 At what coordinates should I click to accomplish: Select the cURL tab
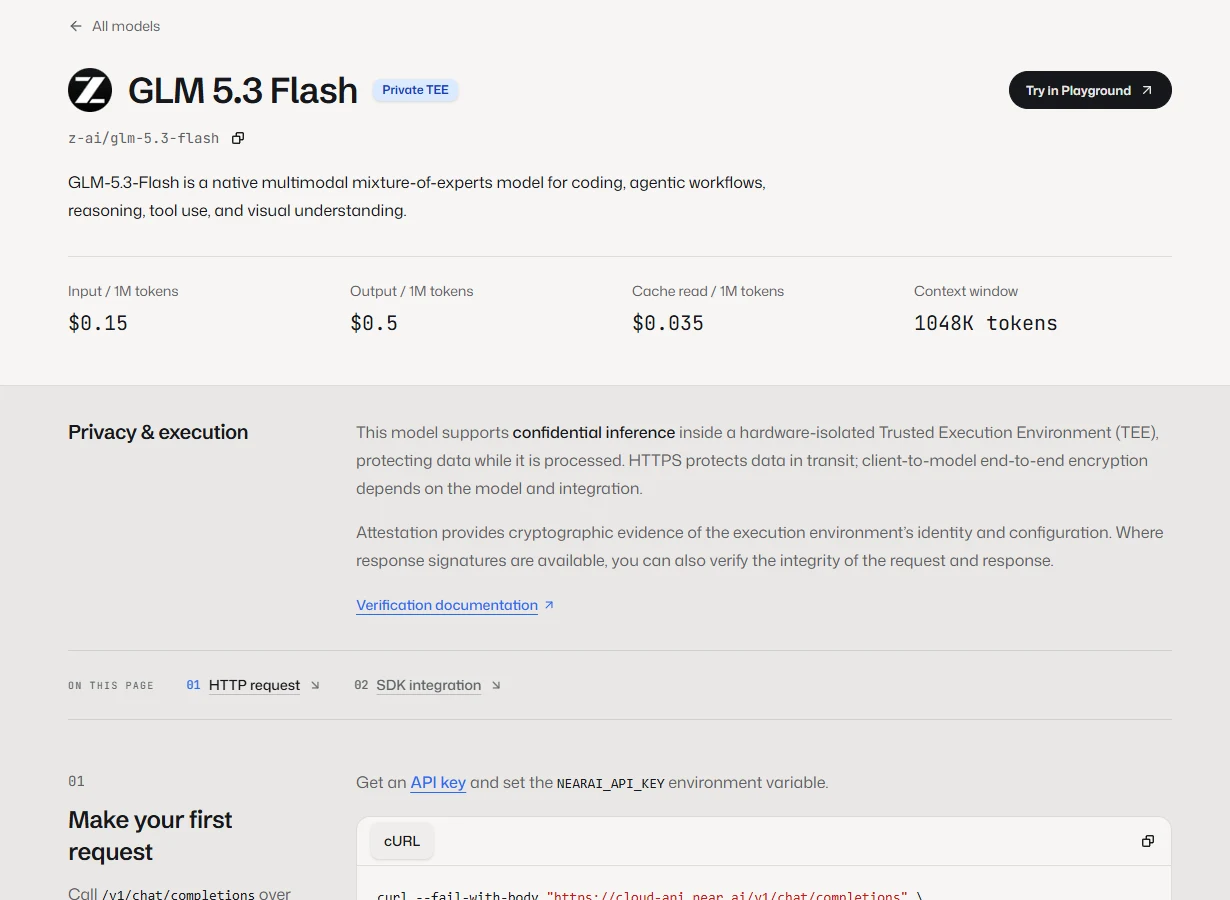coord(402,841)
